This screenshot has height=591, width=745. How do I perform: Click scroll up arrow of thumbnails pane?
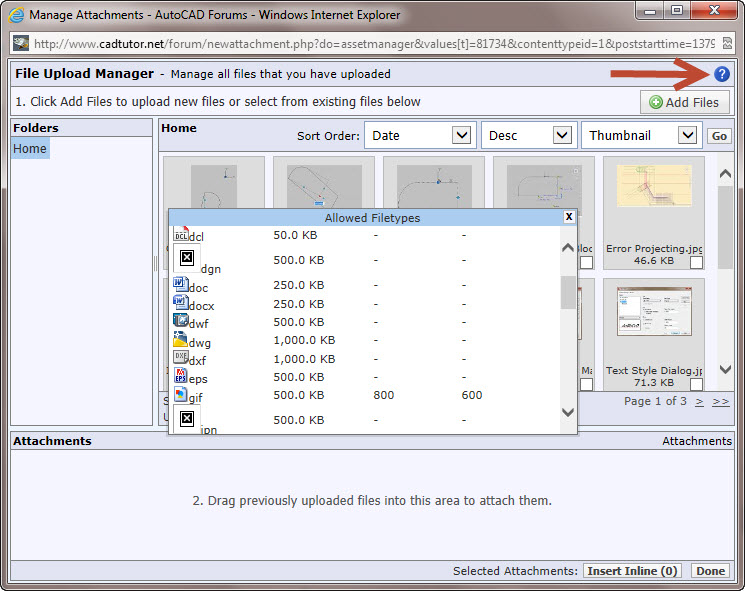pyautogui.click(x=725, y=173)
